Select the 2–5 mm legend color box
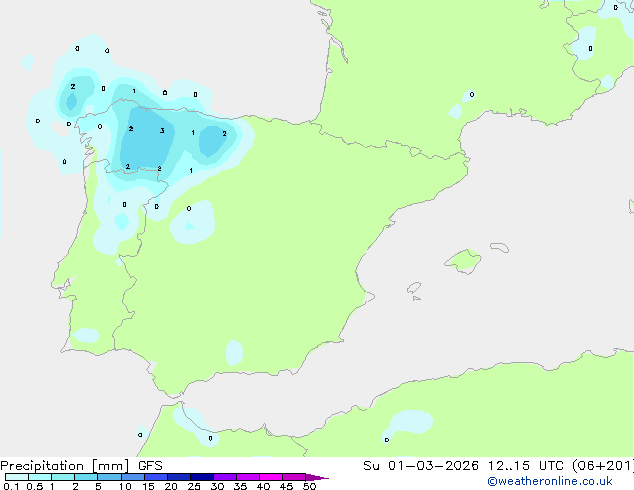634x490 pixels. click(86, 477)
